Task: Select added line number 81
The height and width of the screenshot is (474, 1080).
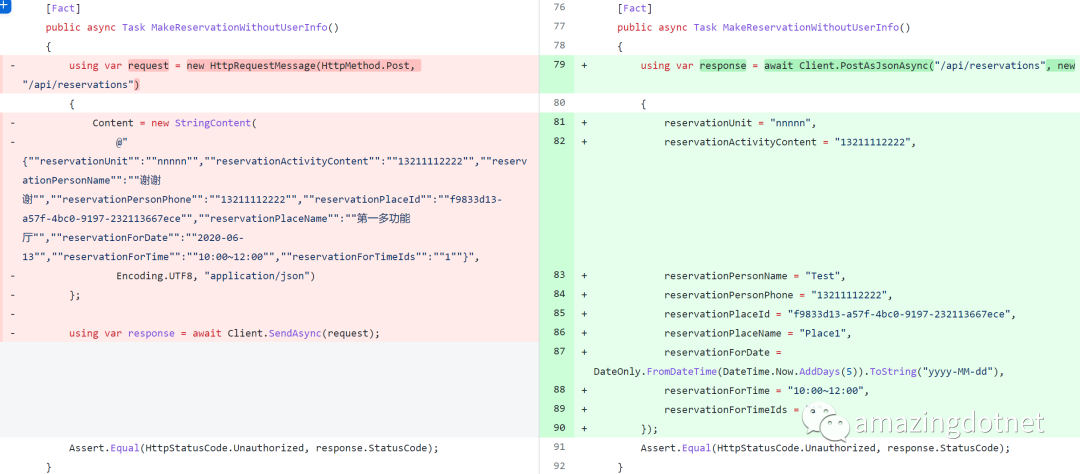Action: click(559, 122)
